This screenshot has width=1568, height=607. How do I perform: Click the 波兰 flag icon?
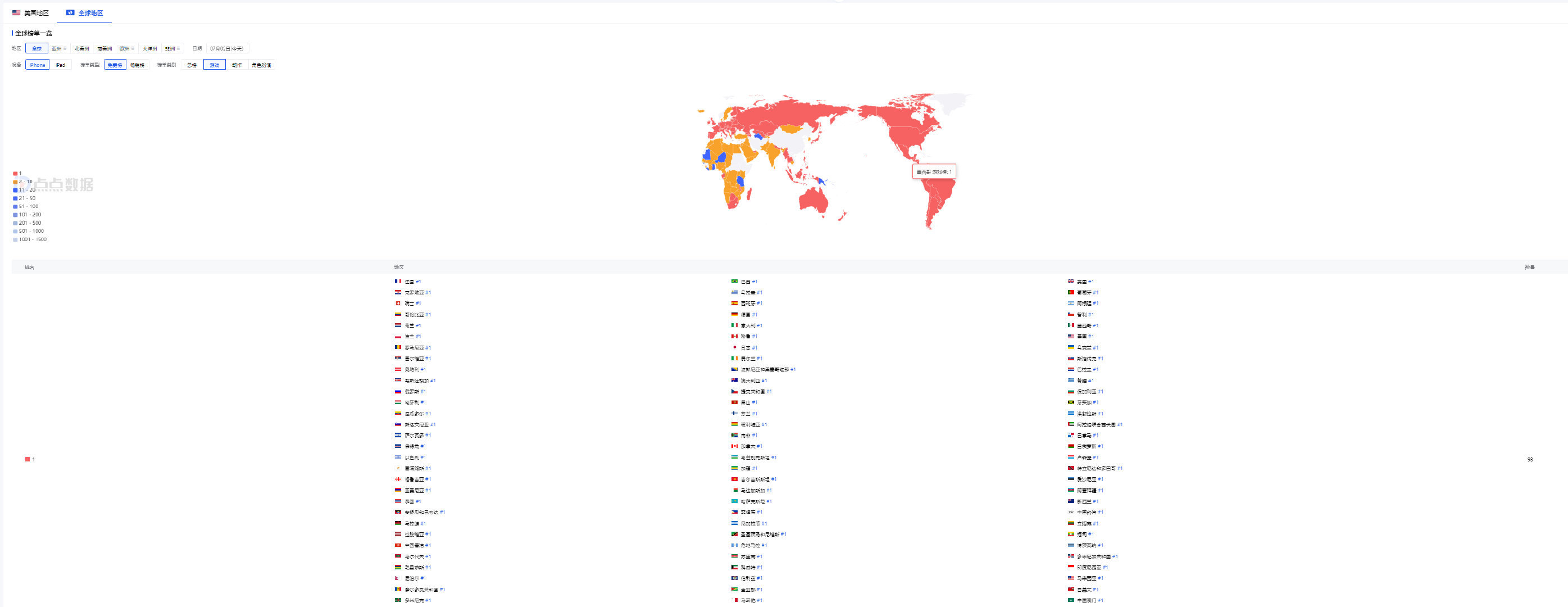(x=398, y=336)
